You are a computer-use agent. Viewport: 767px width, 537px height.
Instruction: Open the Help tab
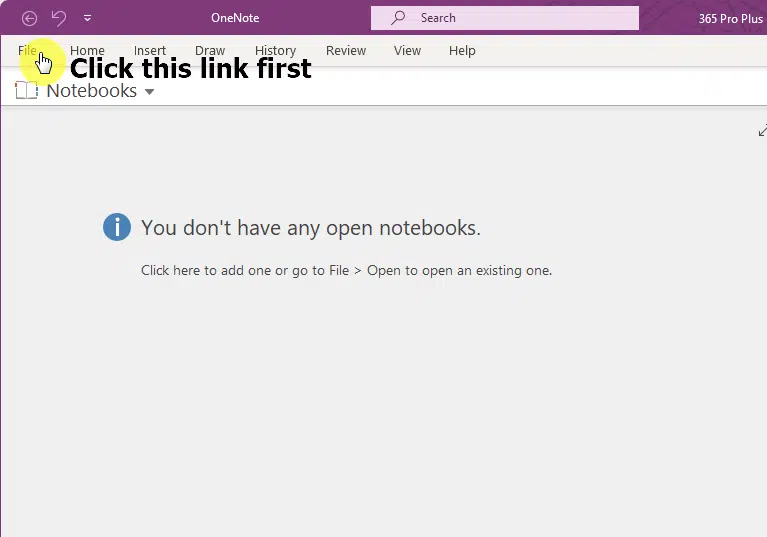[462, 50]
